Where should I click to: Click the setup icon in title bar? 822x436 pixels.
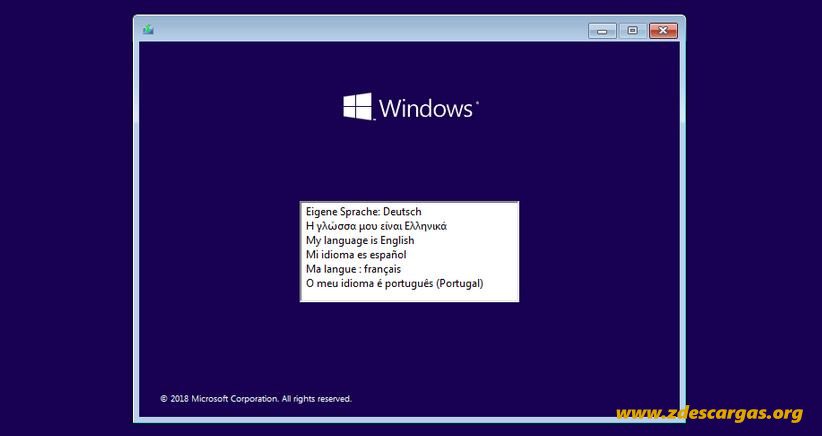[148, 29]
